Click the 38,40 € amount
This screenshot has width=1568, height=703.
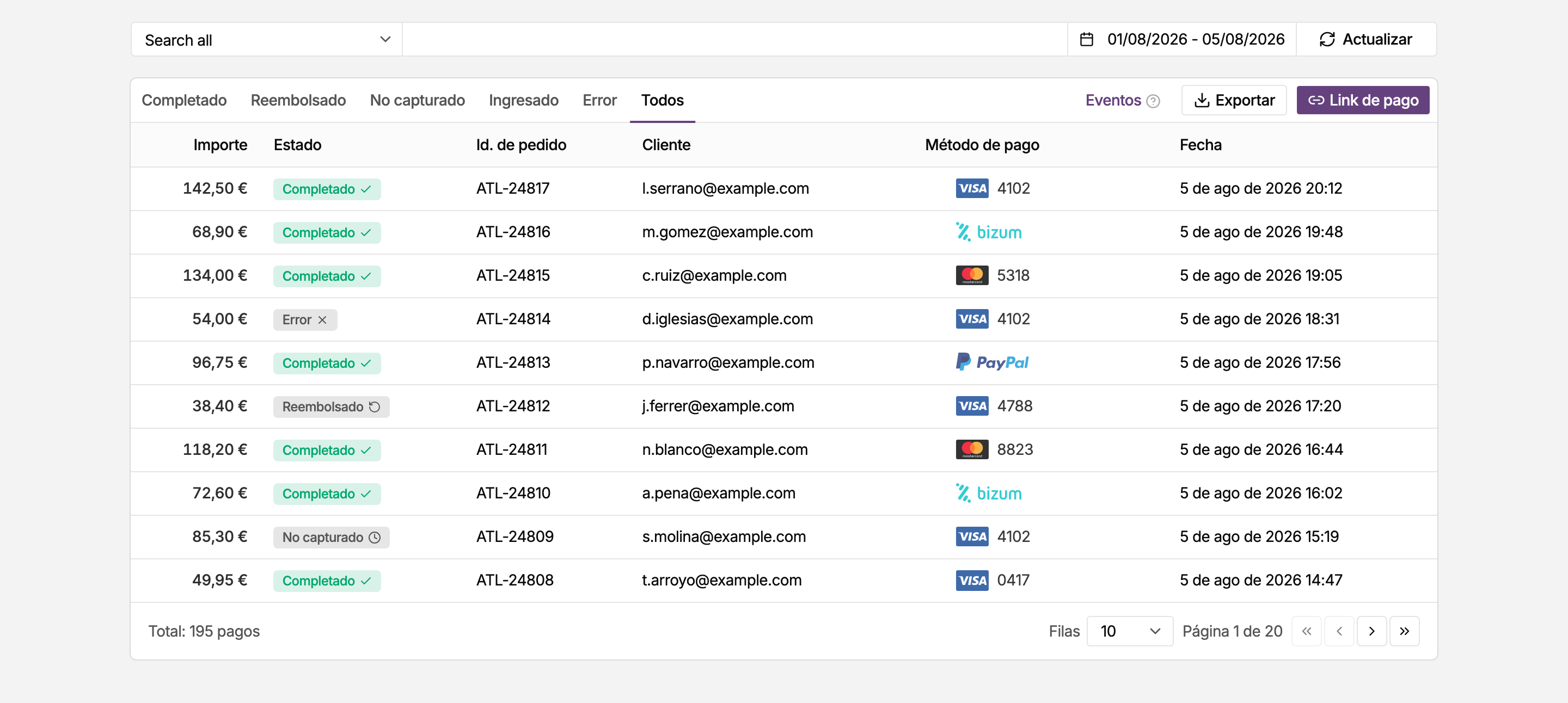point(220,406)
